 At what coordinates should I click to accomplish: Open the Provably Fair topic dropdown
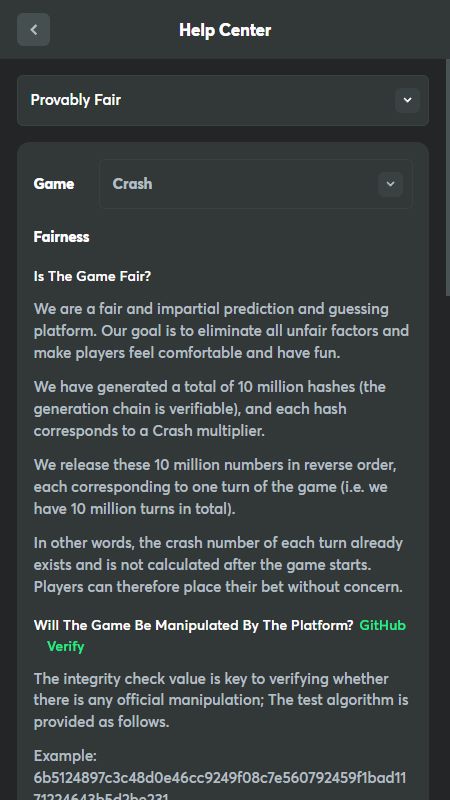223,101
